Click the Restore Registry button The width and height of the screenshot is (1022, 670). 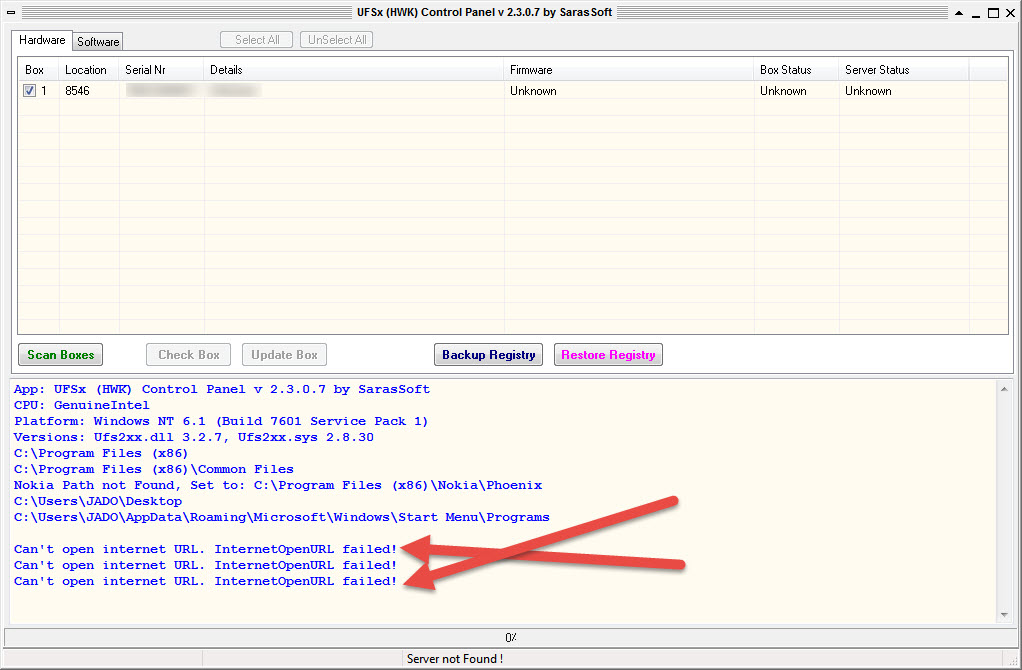click(608, 355)
